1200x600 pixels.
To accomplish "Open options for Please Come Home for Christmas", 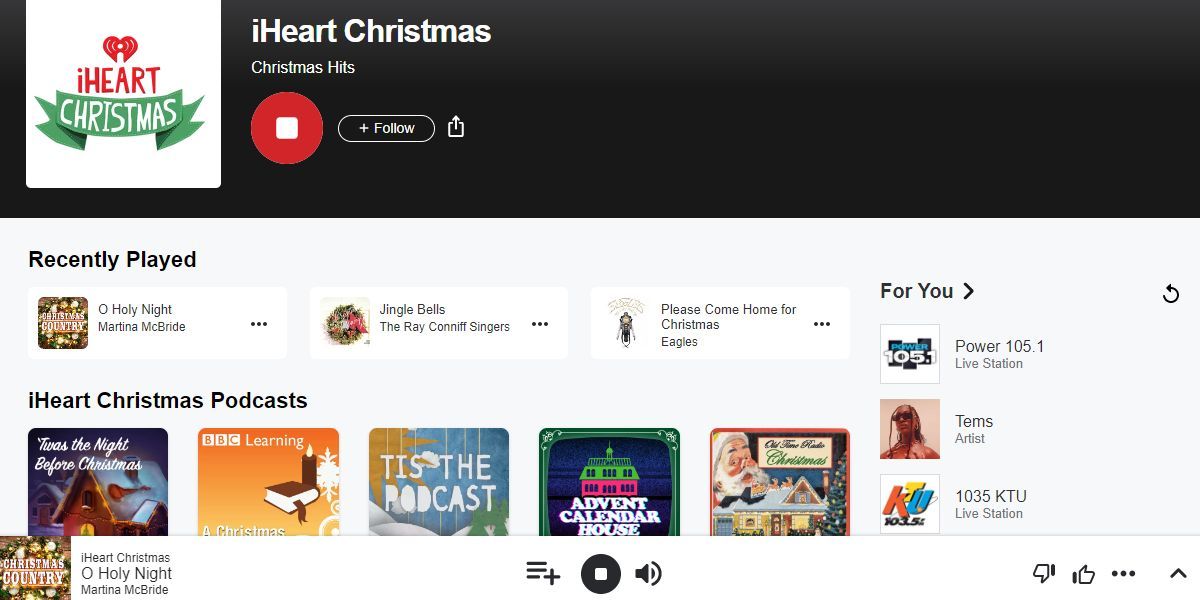I will 822,324.
